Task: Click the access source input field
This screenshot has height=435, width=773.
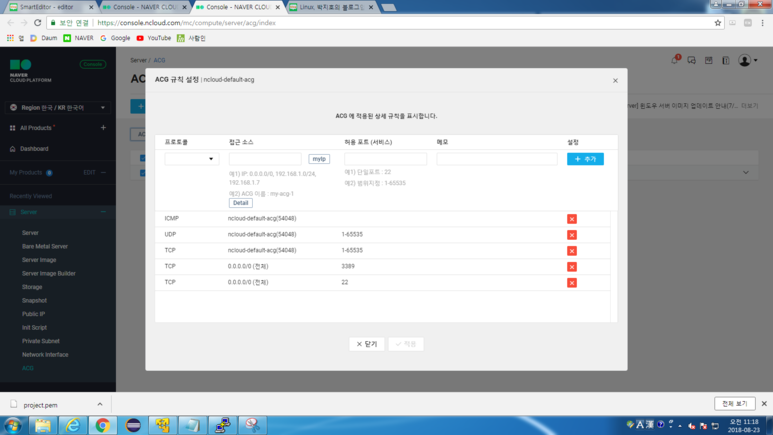Action: click(x=265, y=159)
